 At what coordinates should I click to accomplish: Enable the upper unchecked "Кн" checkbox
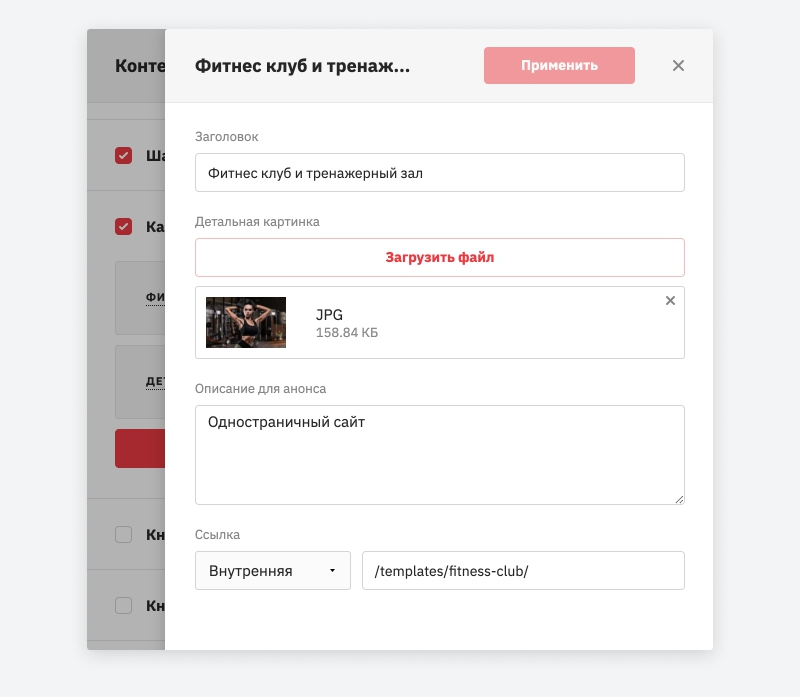pyautogui.click(x=124, y=535)
